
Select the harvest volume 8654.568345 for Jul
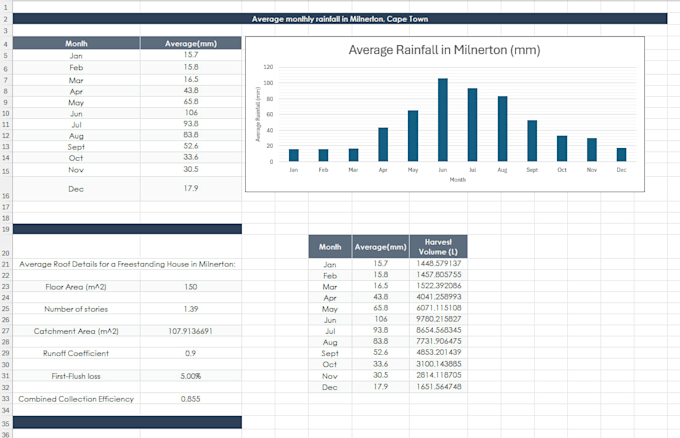[438, 330]
